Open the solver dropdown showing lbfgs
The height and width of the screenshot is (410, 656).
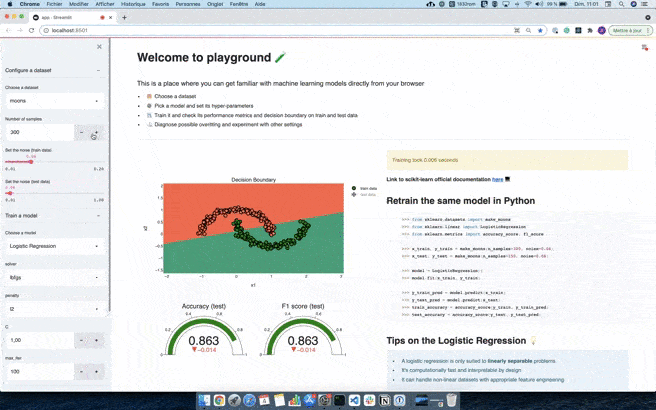(54, 277)
